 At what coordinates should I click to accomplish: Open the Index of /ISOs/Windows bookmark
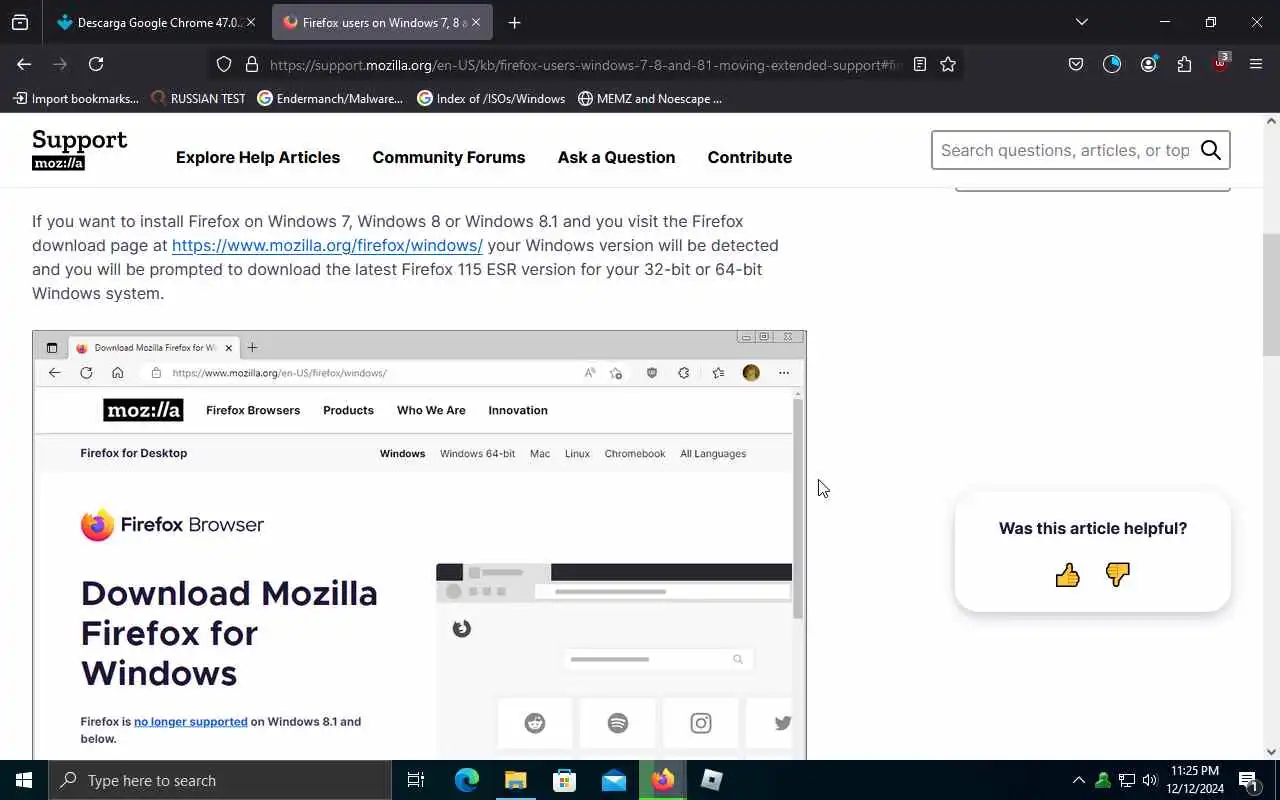pos(491,98)
